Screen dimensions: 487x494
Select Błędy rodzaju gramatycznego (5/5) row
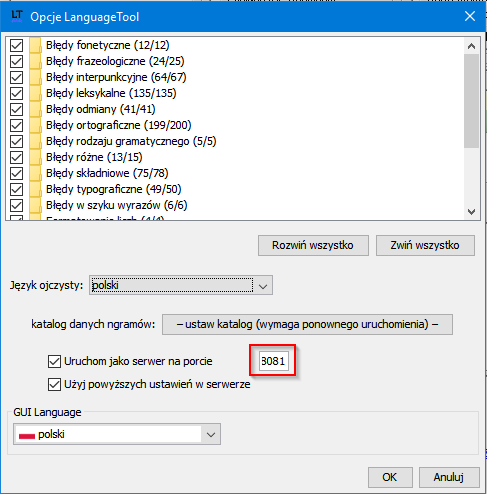(x=131, y=141)
